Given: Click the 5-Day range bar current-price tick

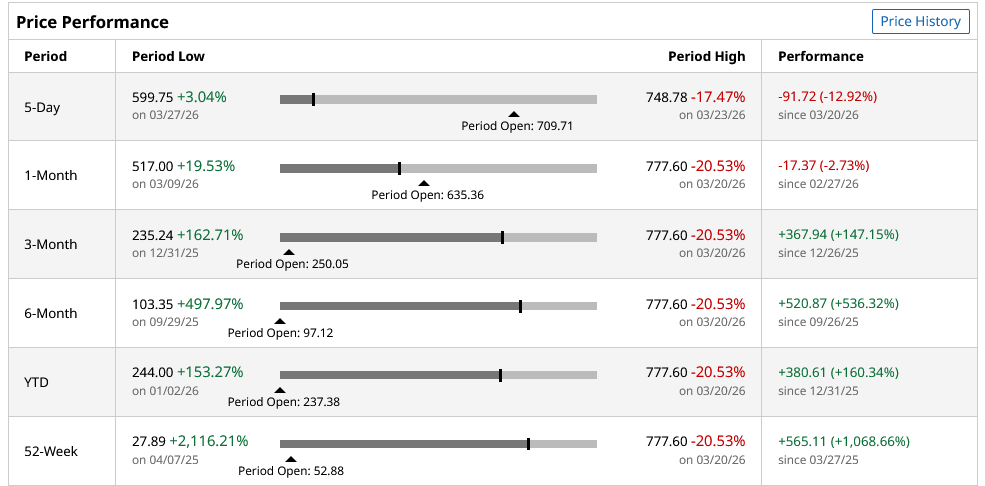Looking at the screenshot, I should [x=313, y=99].
